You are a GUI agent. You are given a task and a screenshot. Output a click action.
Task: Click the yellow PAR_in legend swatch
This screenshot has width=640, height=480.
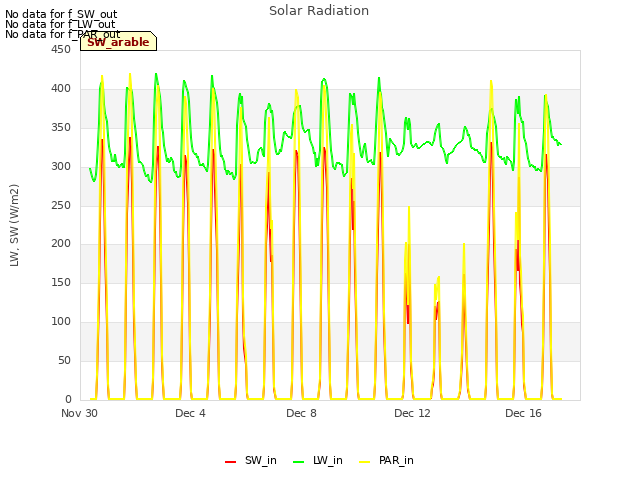click(x=364, y=462)
